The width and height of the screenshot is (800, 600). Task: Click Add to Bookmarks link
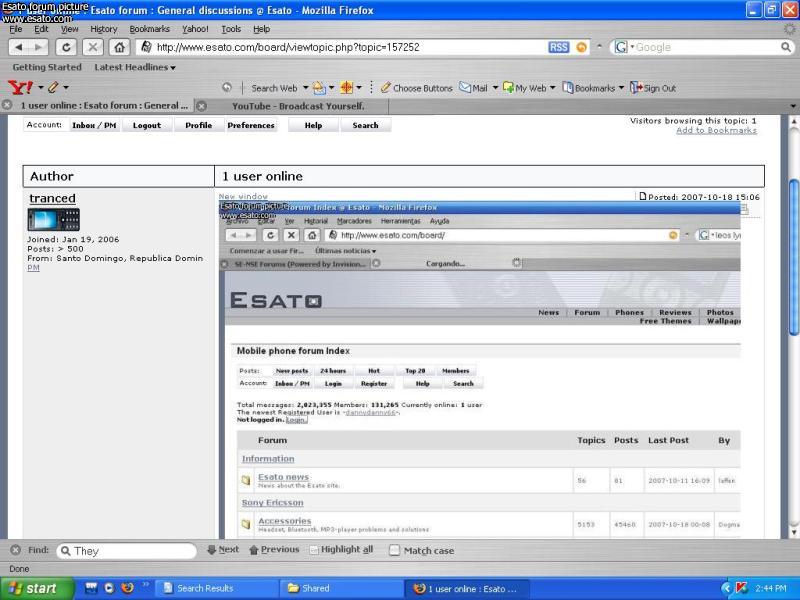pyautogui.click(x=716, y=131)
